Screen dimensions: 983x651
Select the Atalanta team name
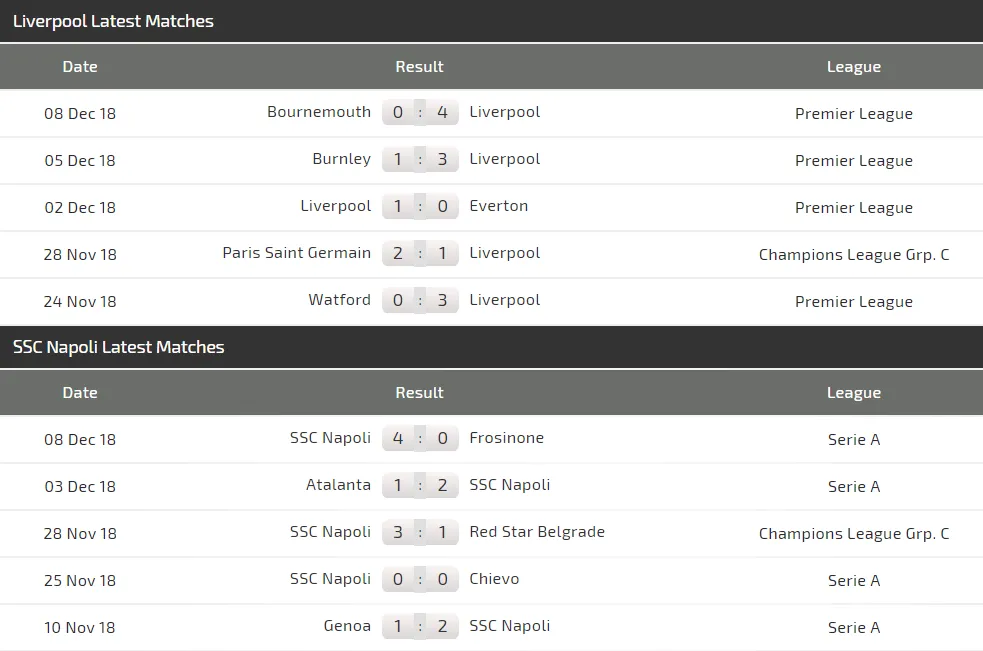click(338, 485)
